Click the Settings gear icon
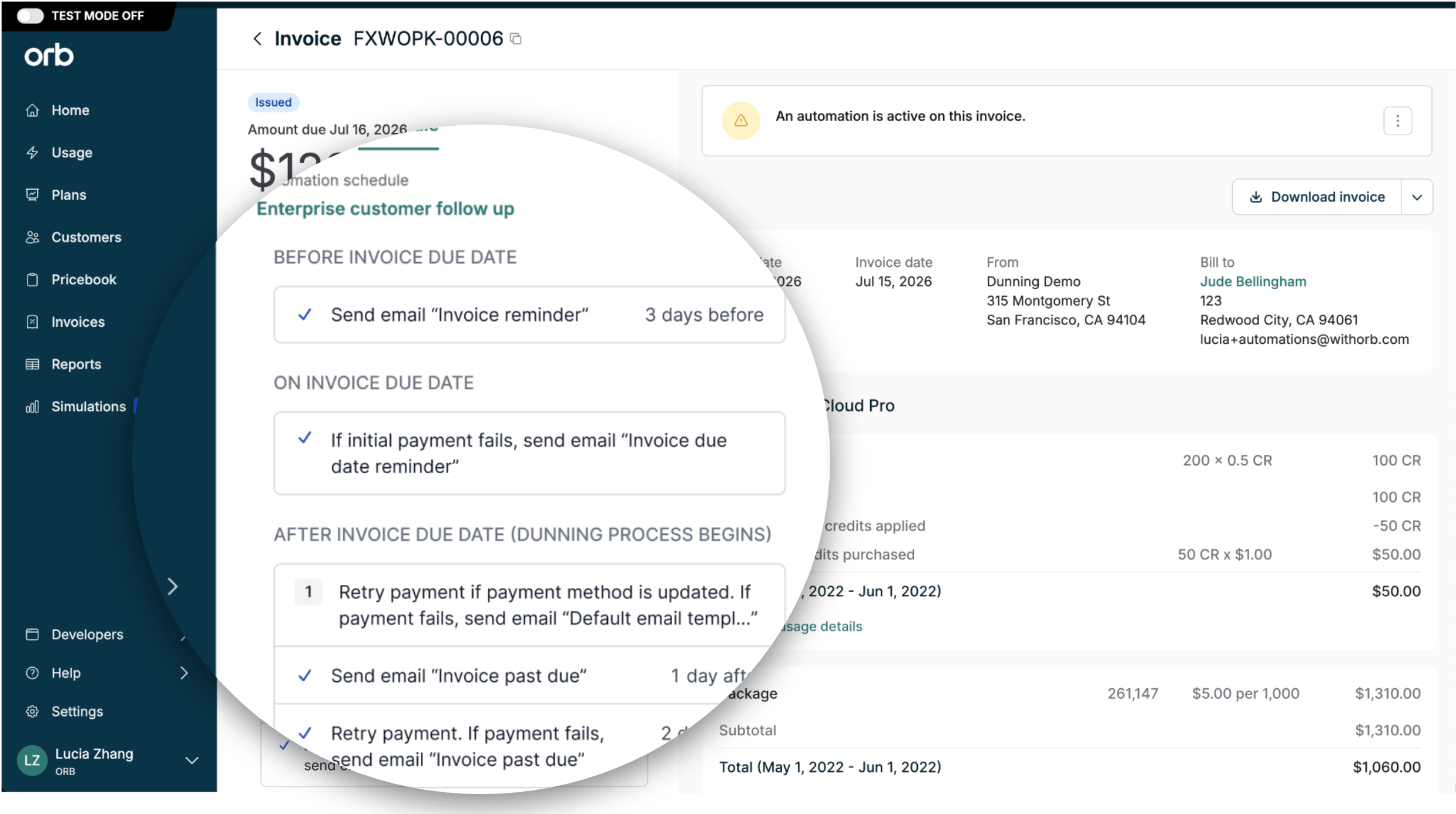This screenshot has width=1456, height=814. [32, 712]
